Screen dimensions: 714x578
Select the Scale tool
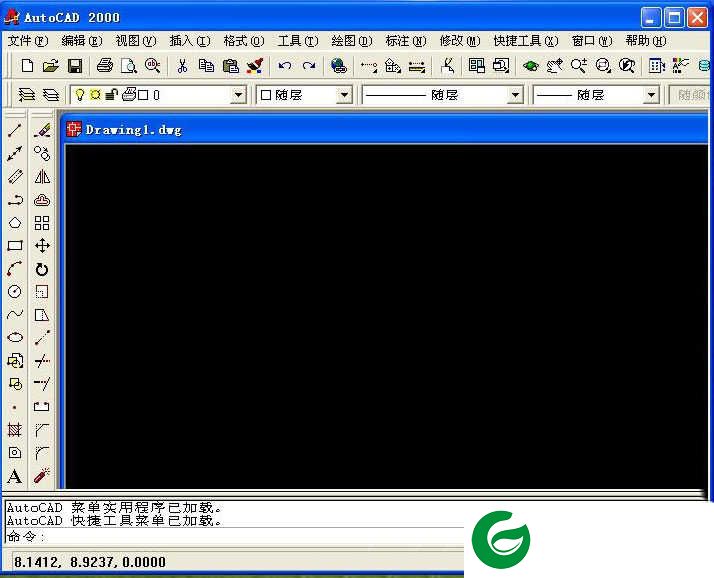[x=42, y=292]
